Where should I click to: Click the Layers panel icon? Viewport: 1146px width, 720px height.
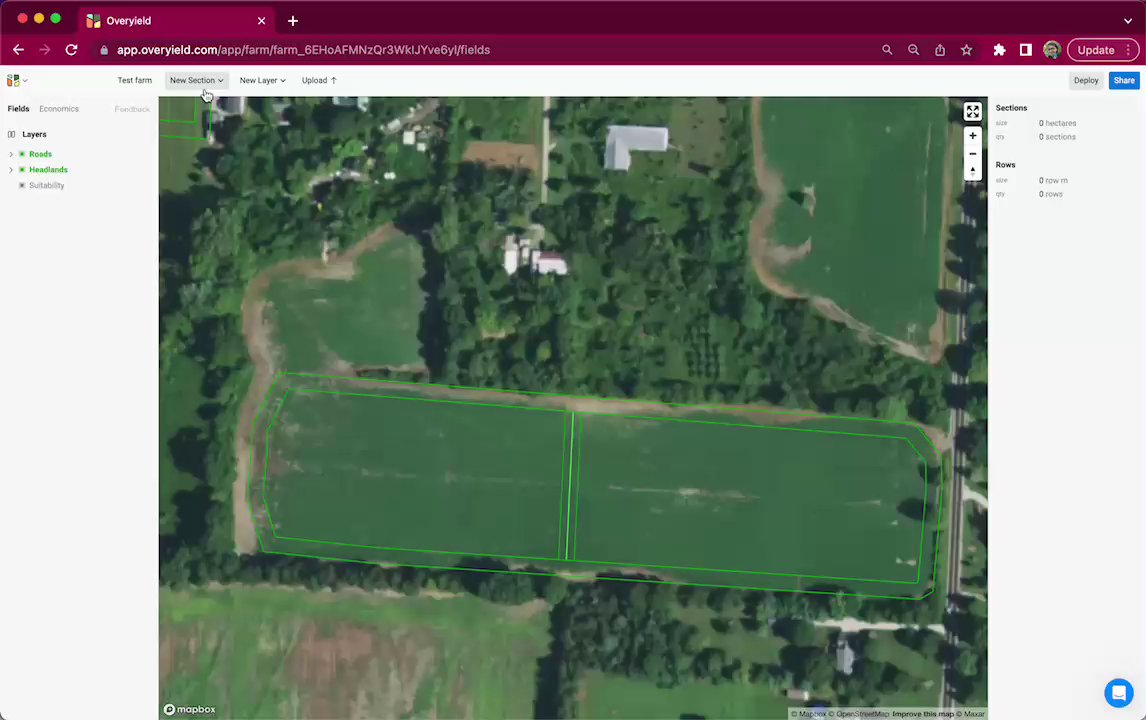tap(11, 134)
